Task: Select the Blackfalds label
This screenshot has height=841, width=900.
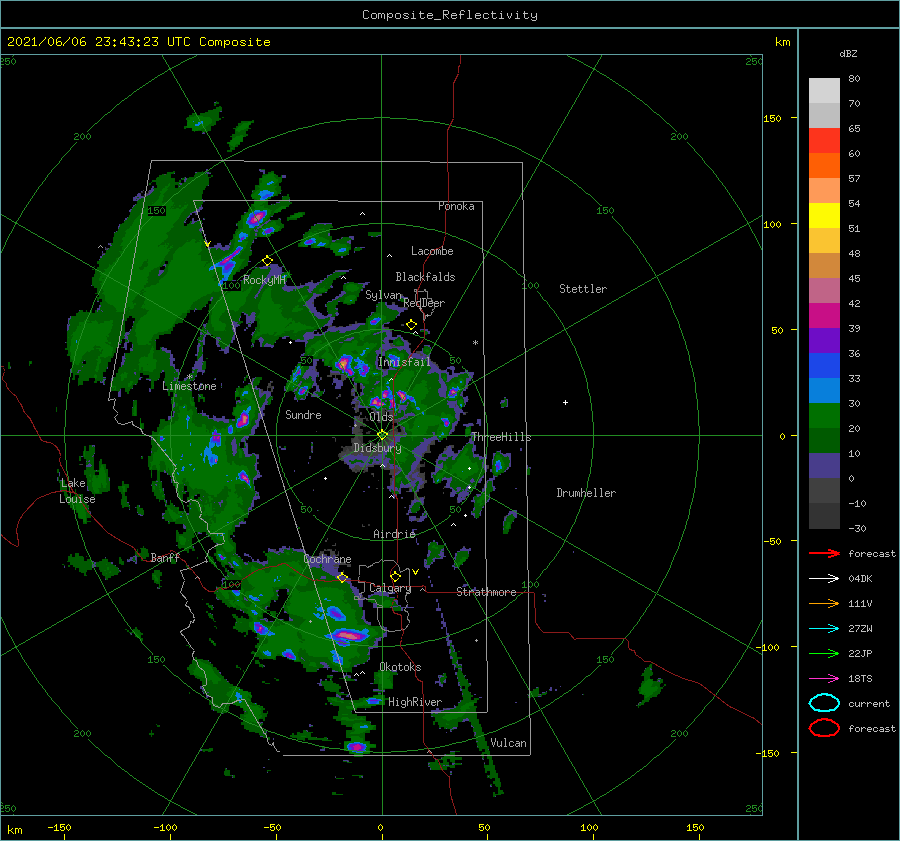Action: (x=425, y=277)
